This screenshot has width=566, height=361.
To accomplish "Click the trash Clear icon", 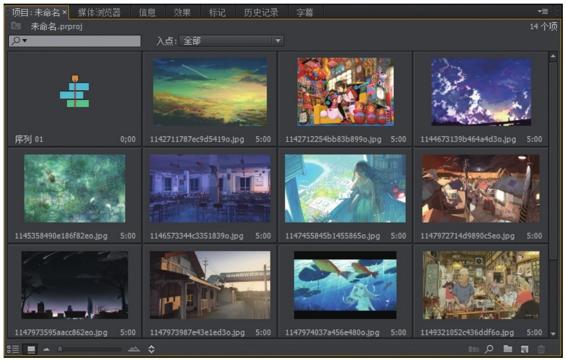I will click(x=541, y=349).
